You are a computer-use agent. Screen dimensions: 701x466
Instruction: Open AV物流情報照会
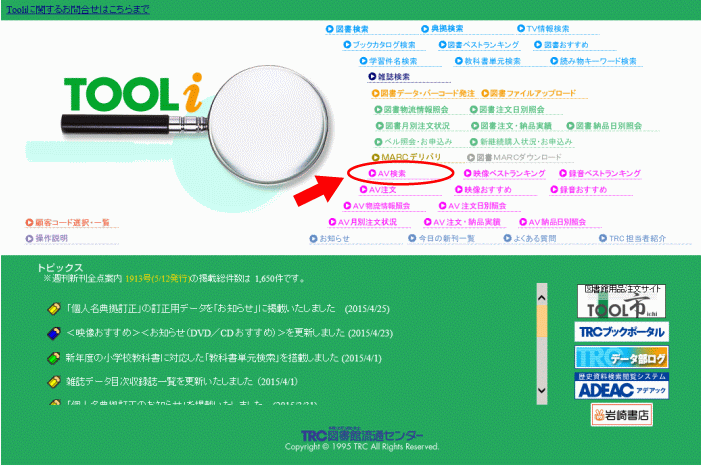point(381,206)
